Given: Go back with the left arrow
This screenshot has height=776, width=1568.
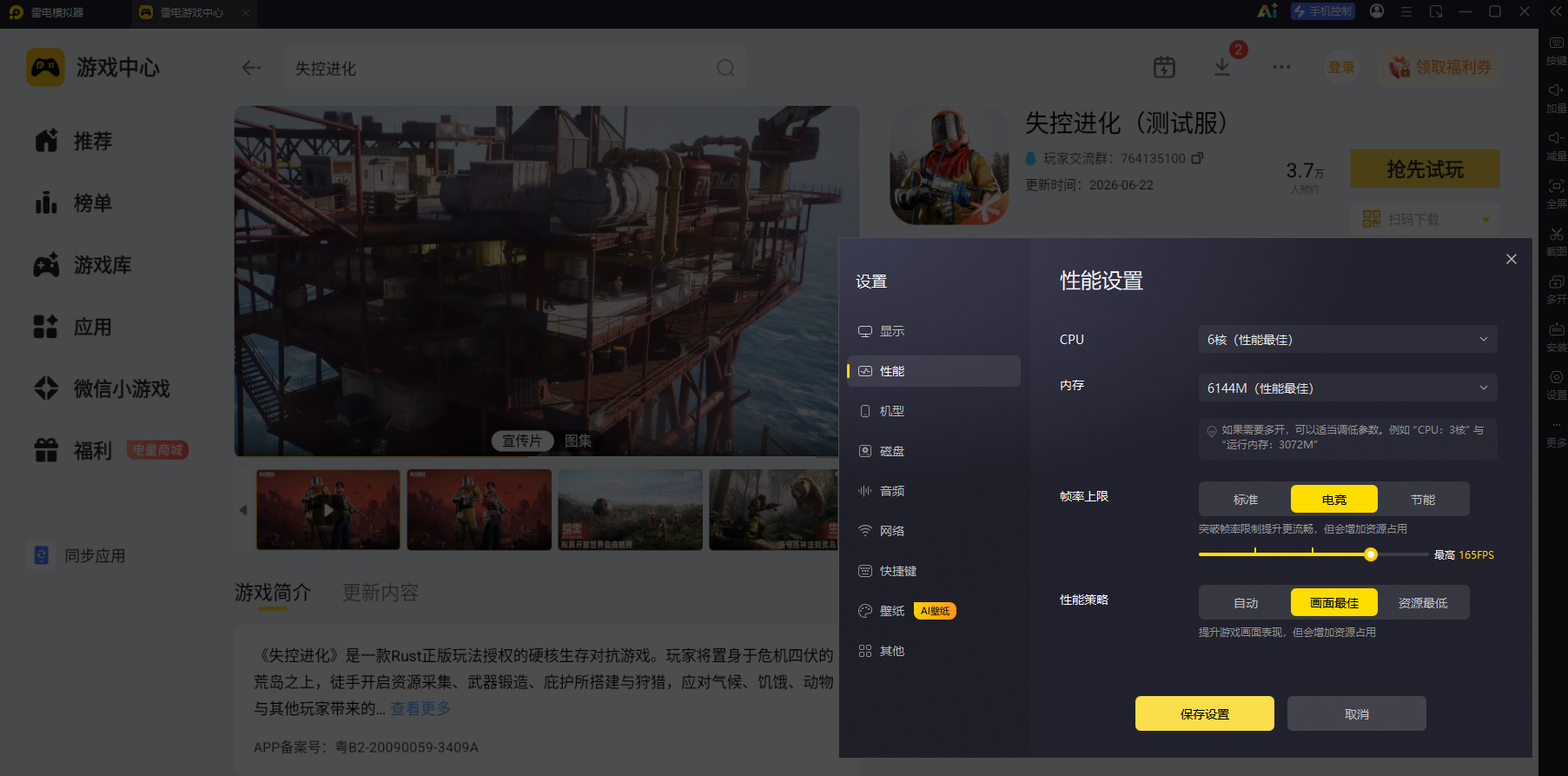Looking at the screenshot, I should [x=252, y=68].
